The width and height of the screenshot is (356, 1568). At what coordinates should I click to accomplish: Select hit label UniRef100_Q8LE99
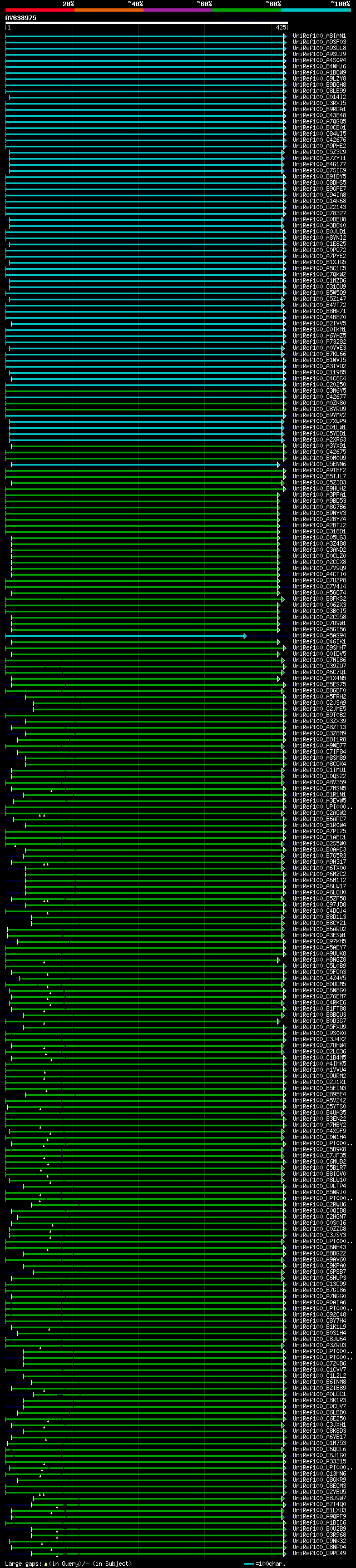[319, 91]
